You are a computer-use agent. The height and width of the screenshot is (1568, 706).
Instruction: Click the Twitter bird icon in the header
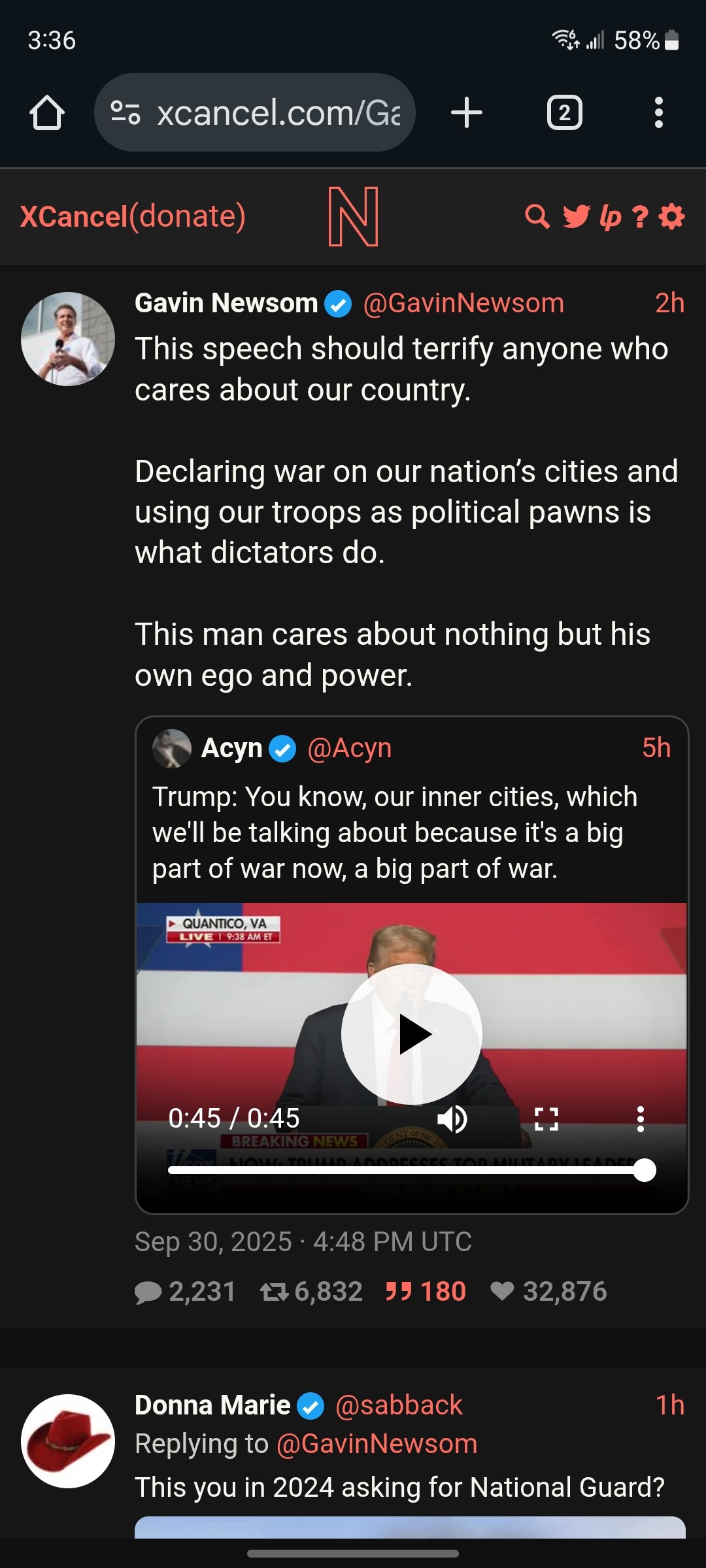[576, 216]
